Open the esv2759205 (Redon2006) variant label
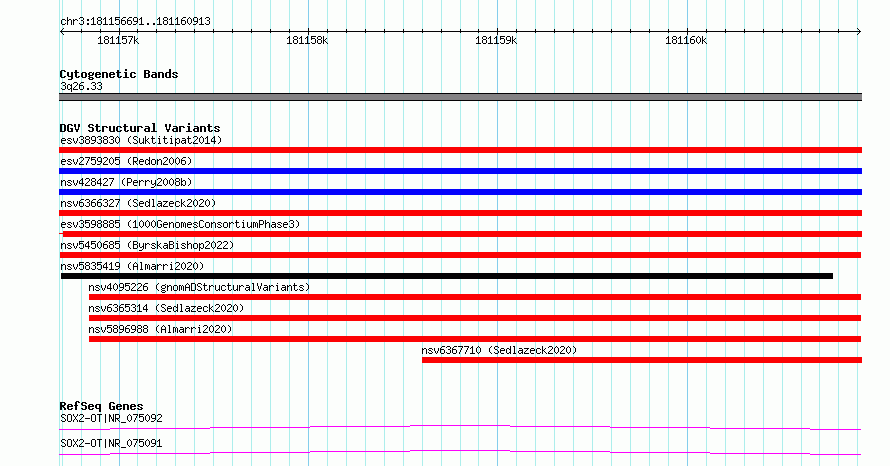The width and height of the screenshot is (890, 466). click(126, 161)
